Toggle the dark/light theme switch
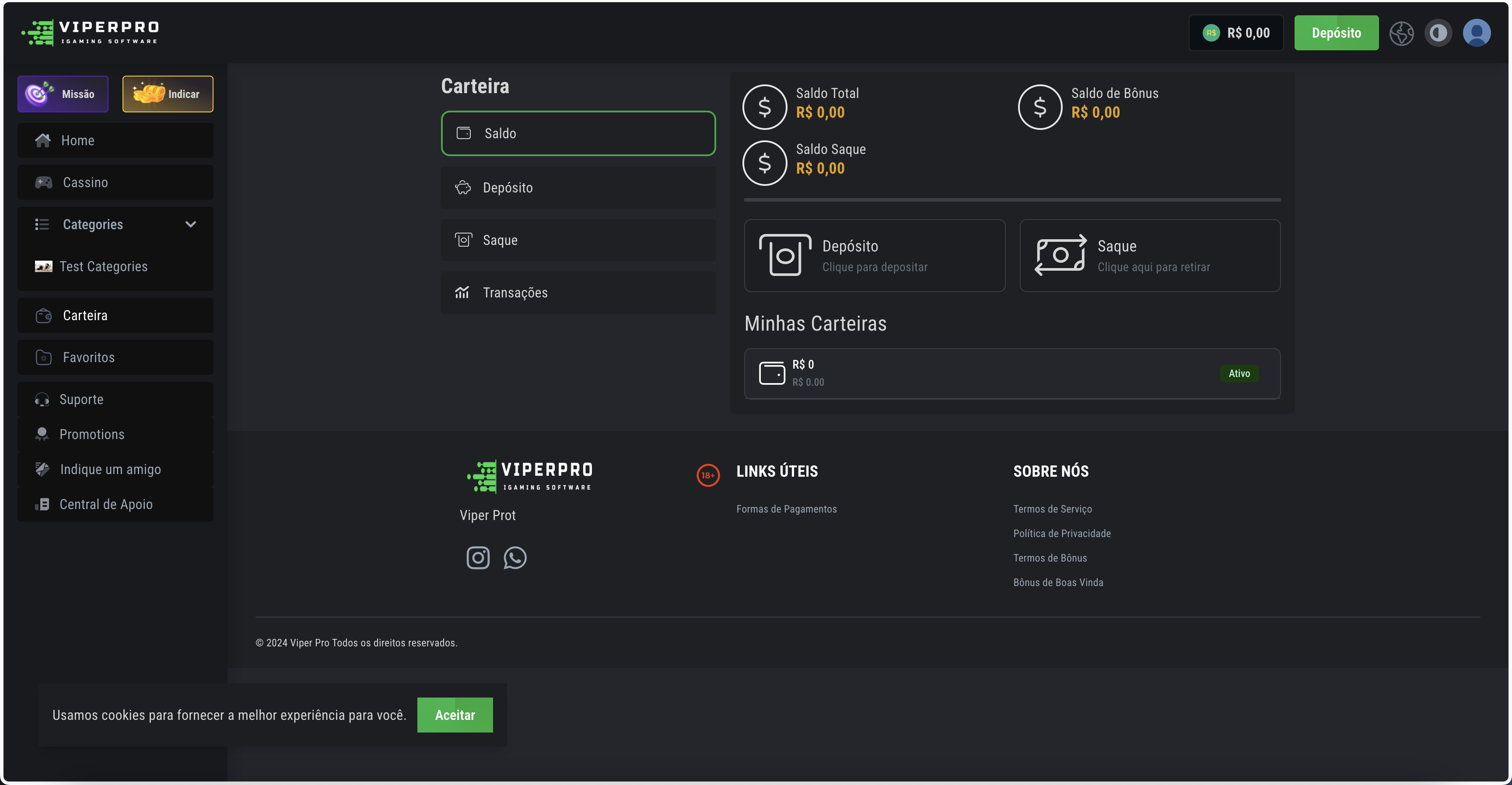 click(1438, 33)
